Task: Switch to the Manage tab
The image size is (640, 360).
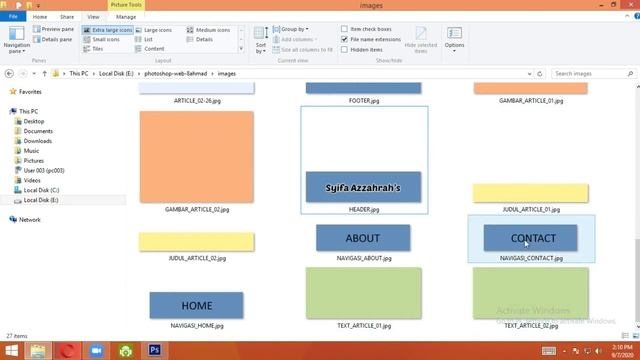Action: click(126, 17)
